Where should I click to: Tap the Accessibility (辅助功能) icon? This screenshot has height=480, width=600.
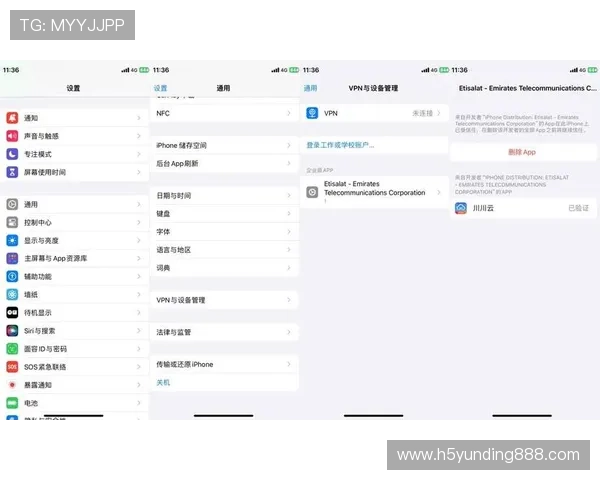(12, 276)
